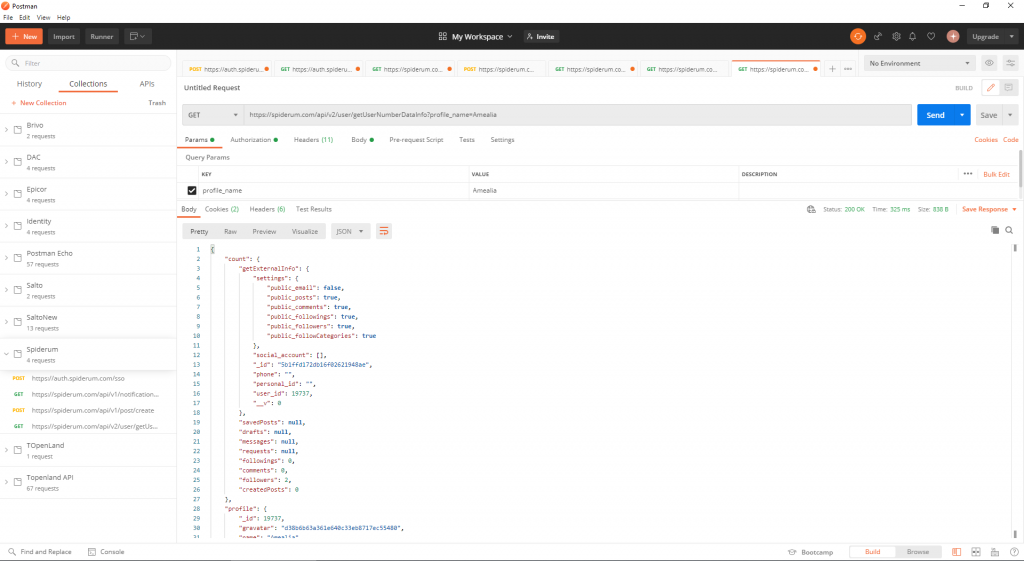Screen dimensions: 1024x561
Task: Open Find and Replace
Action: 39,552
